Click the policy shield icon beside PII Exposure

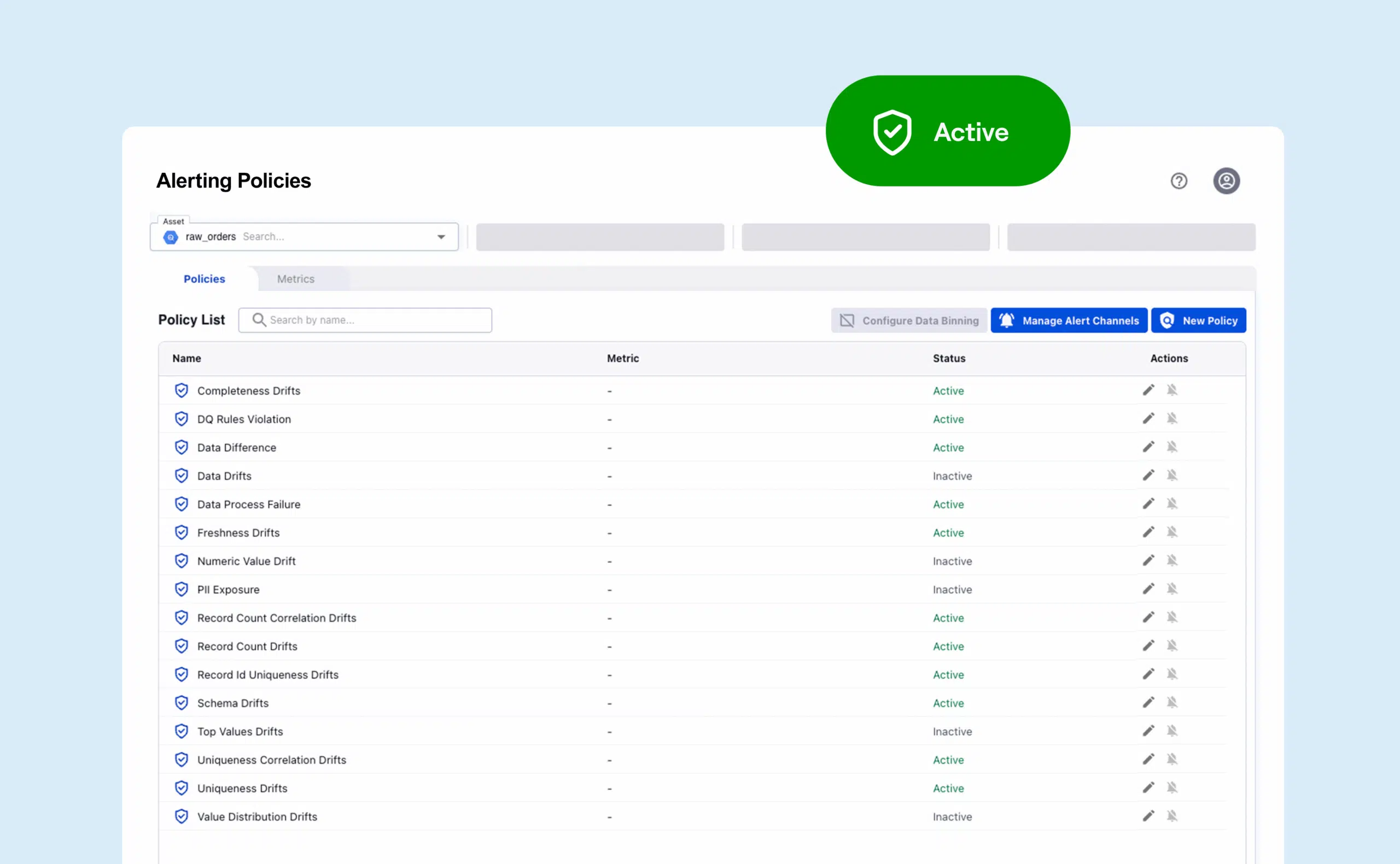pyautogui.click(x=182, y=589)
